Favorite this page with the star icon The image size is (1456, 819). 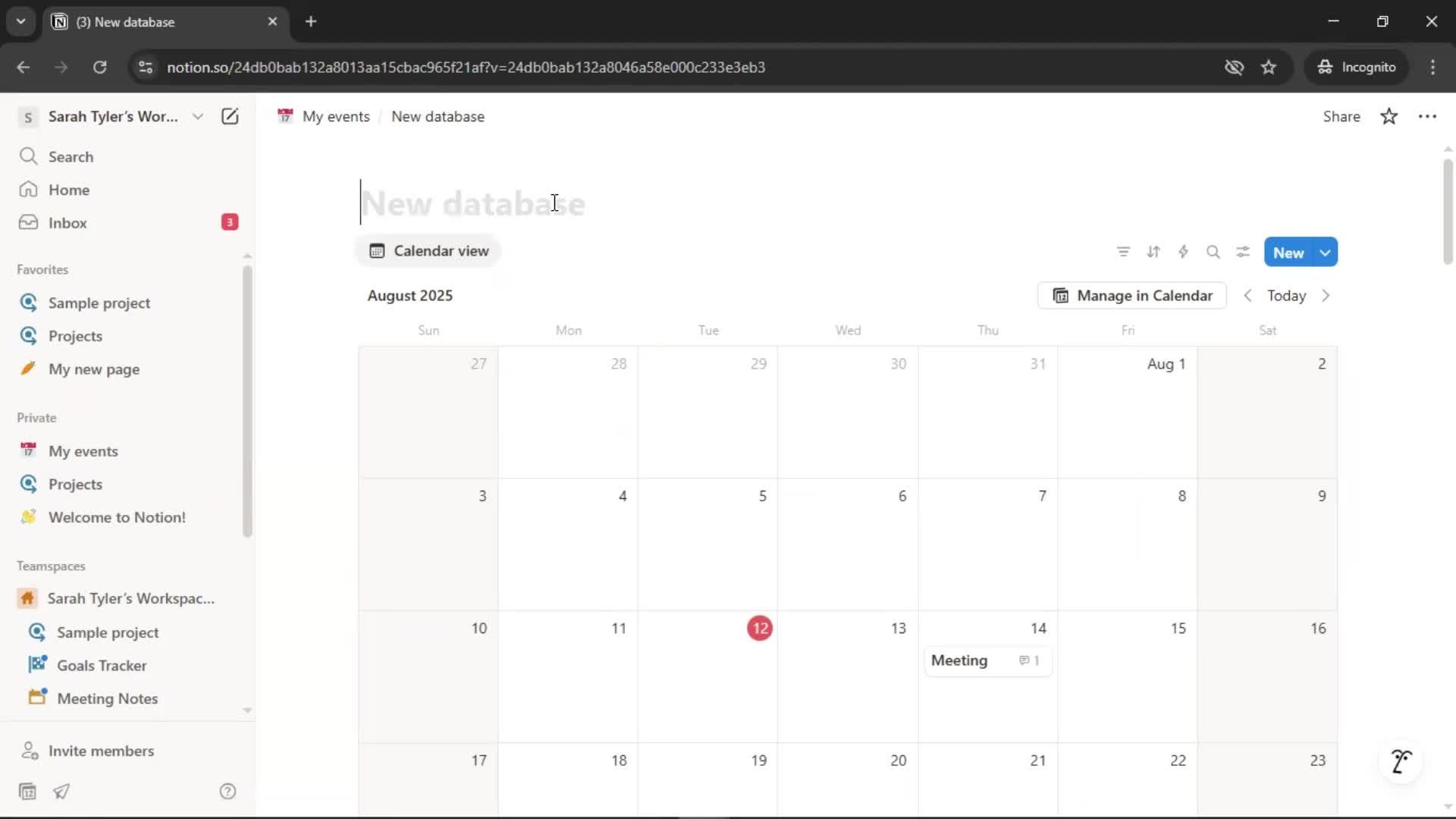click(x=1389, y=116)
